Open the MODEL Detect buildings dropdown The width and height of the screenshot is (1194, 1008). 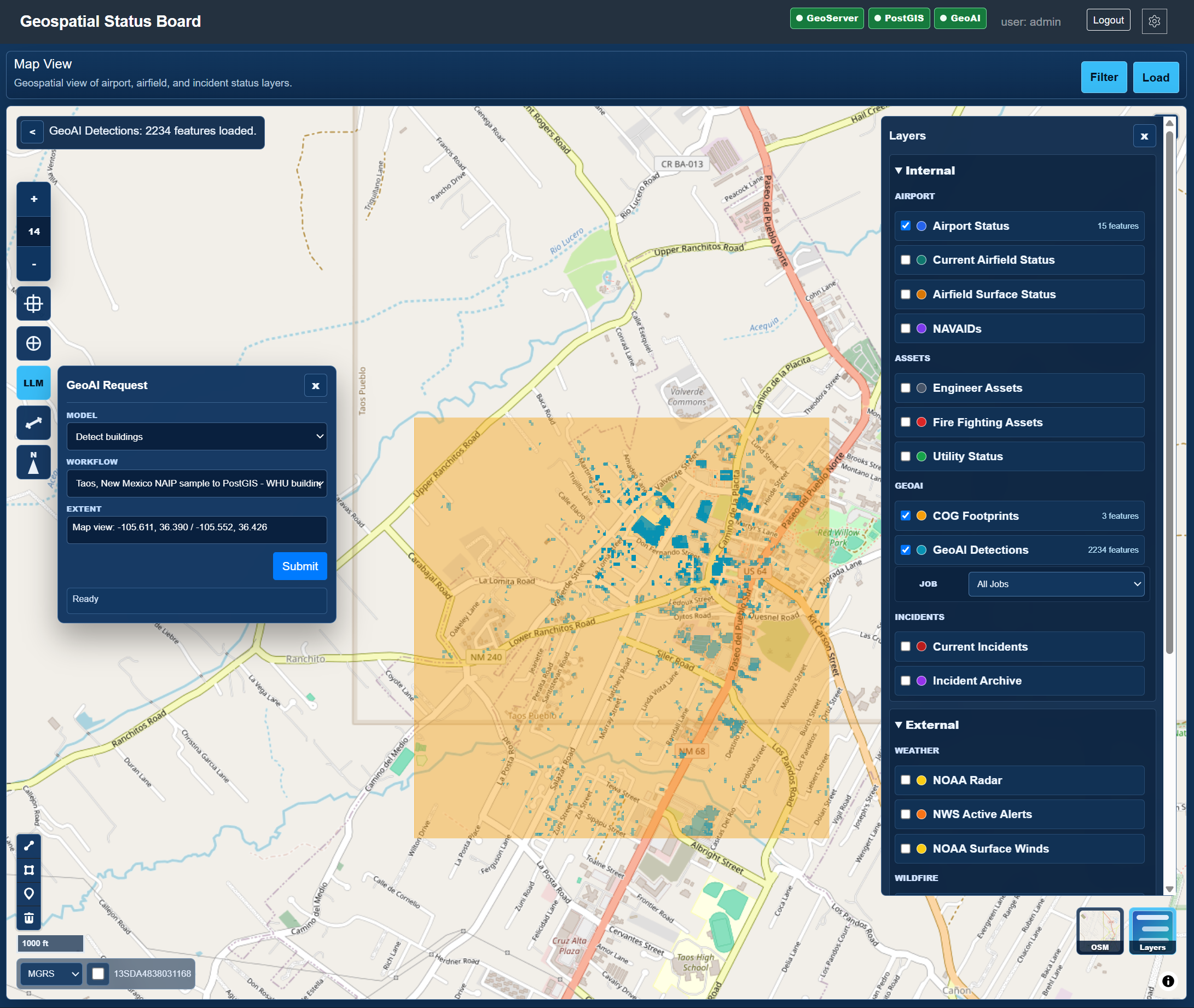point(197,437)
